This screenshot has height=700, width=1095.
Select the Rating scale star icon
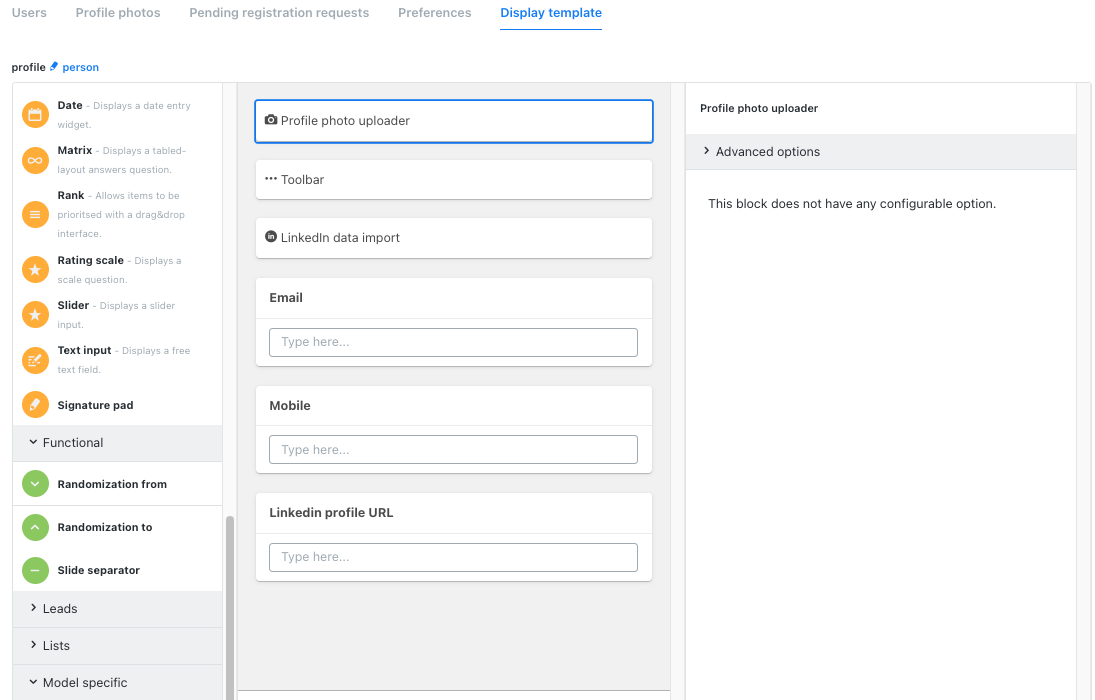pos(35,269)
